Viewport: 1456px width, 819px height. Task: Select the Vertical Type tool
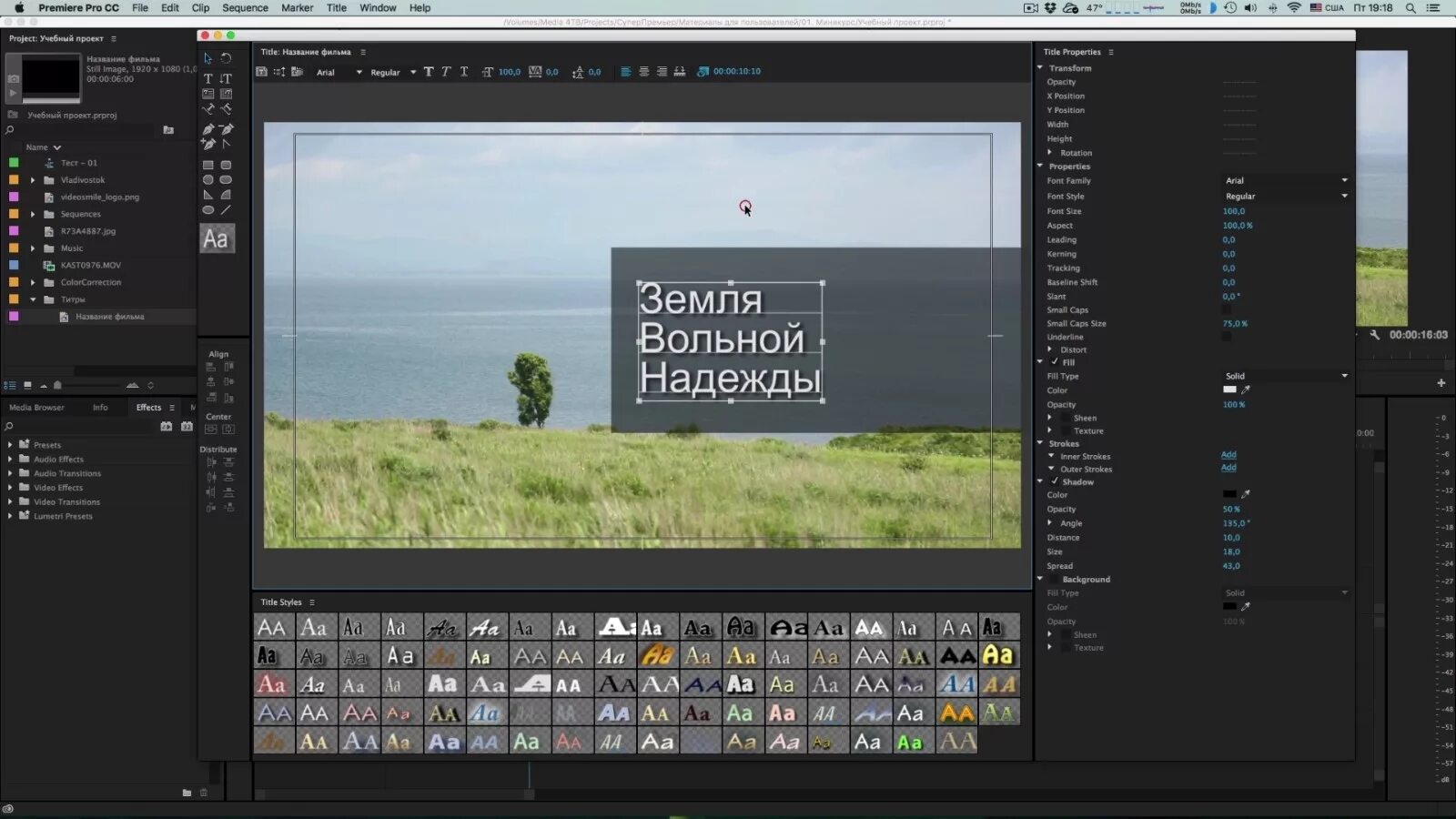(x=227, y=79)
